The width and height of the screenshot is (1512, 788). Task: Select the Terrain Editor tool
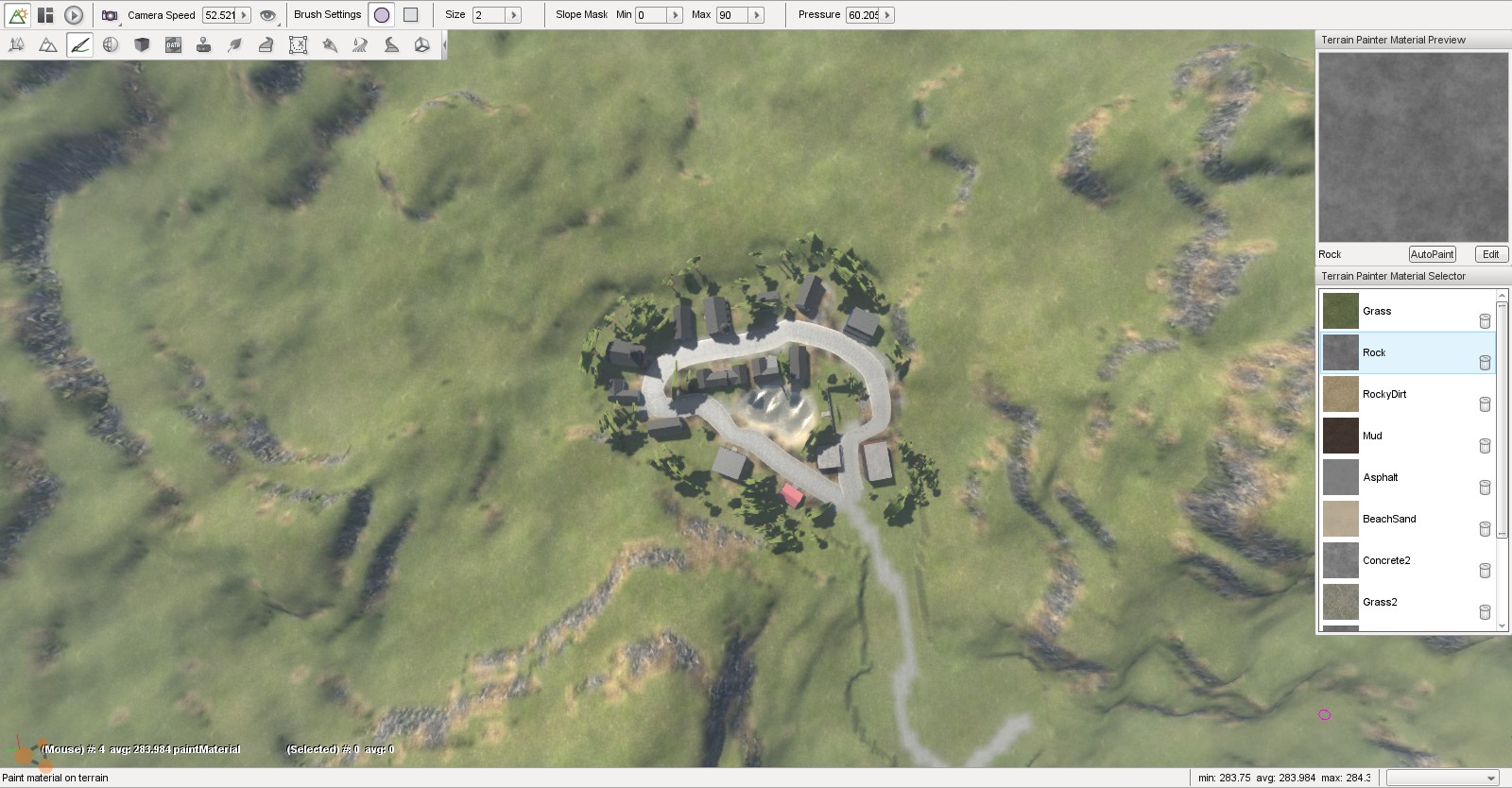[x=47, y=44]
